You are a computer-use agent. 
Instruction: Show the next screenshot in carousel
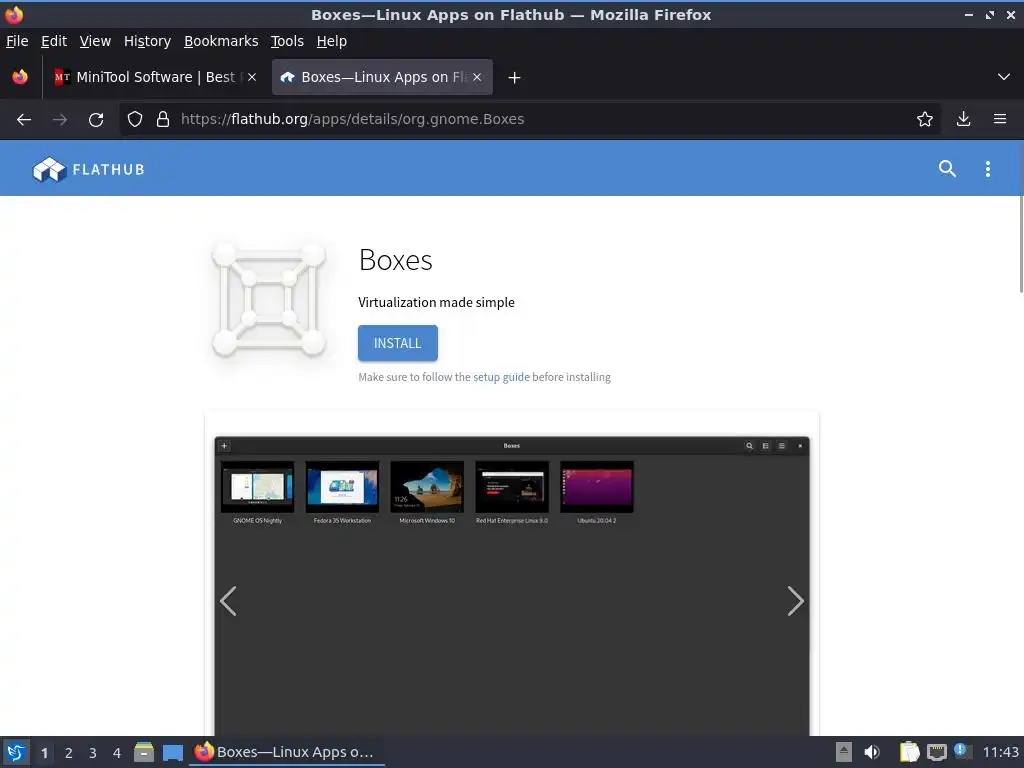(795, 601)
